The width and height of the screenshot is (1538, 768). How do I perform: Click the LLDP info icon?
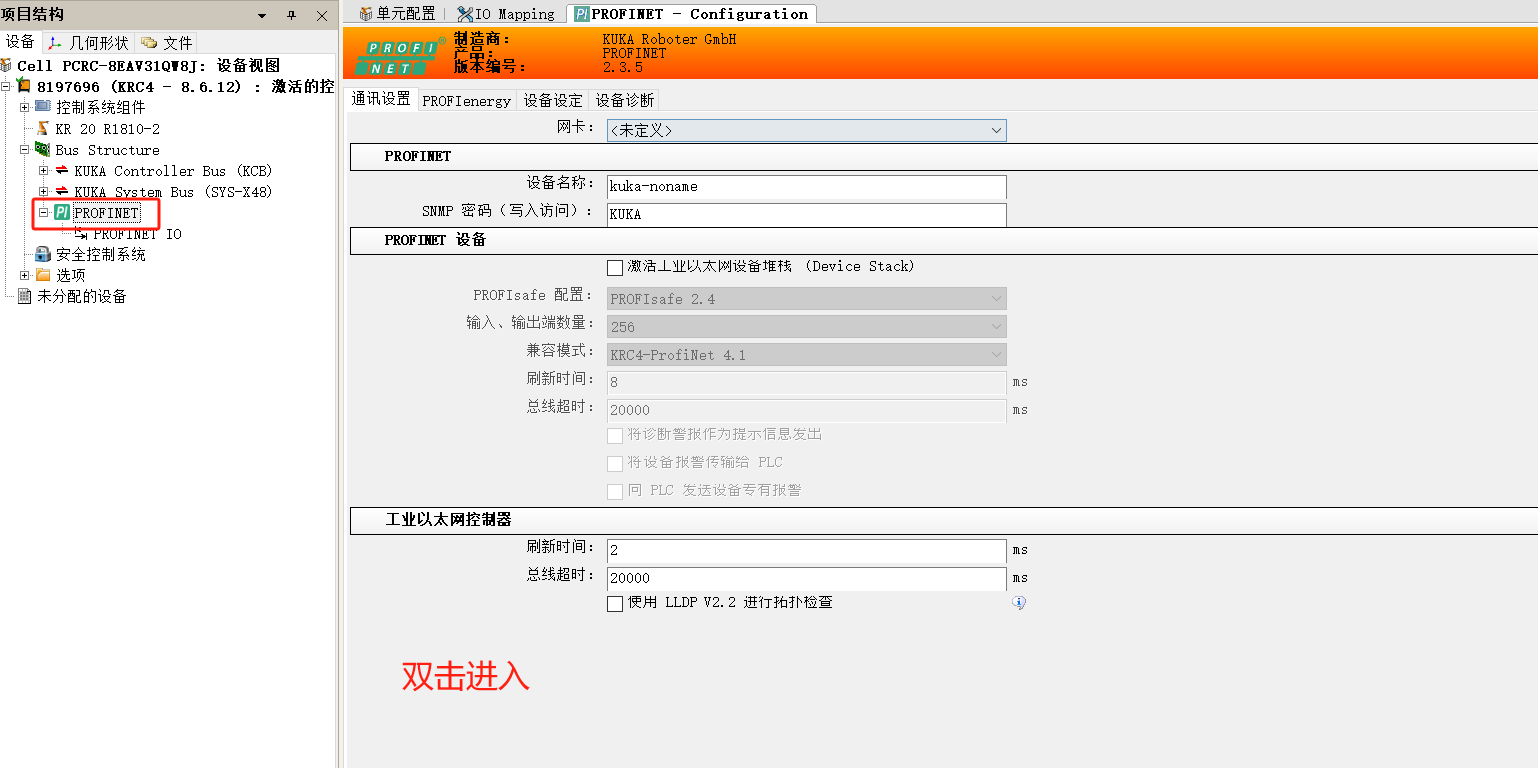(x=1019, y=603)
